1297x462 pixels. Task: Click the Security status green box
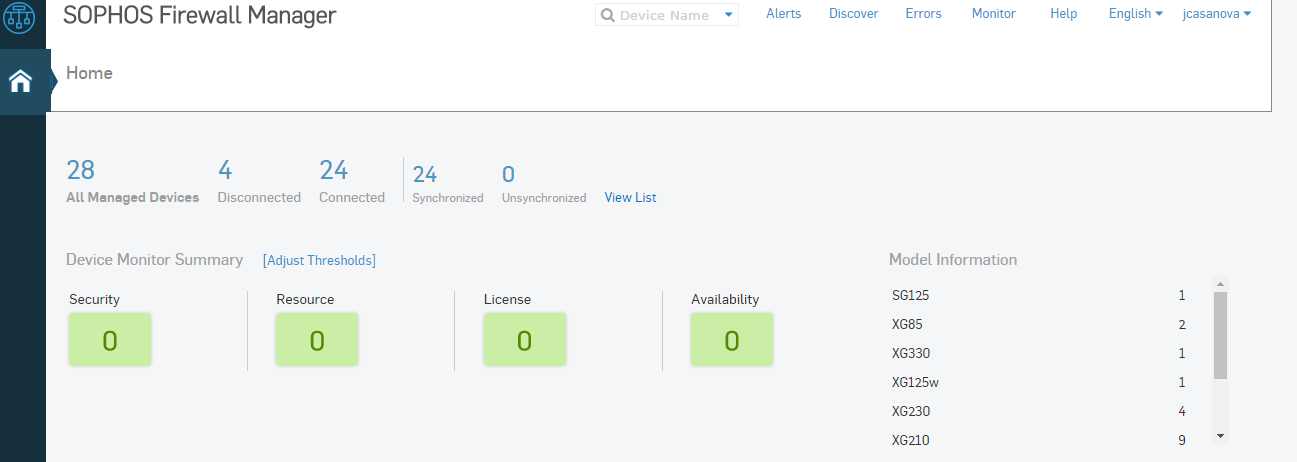(x=110, y=340)
